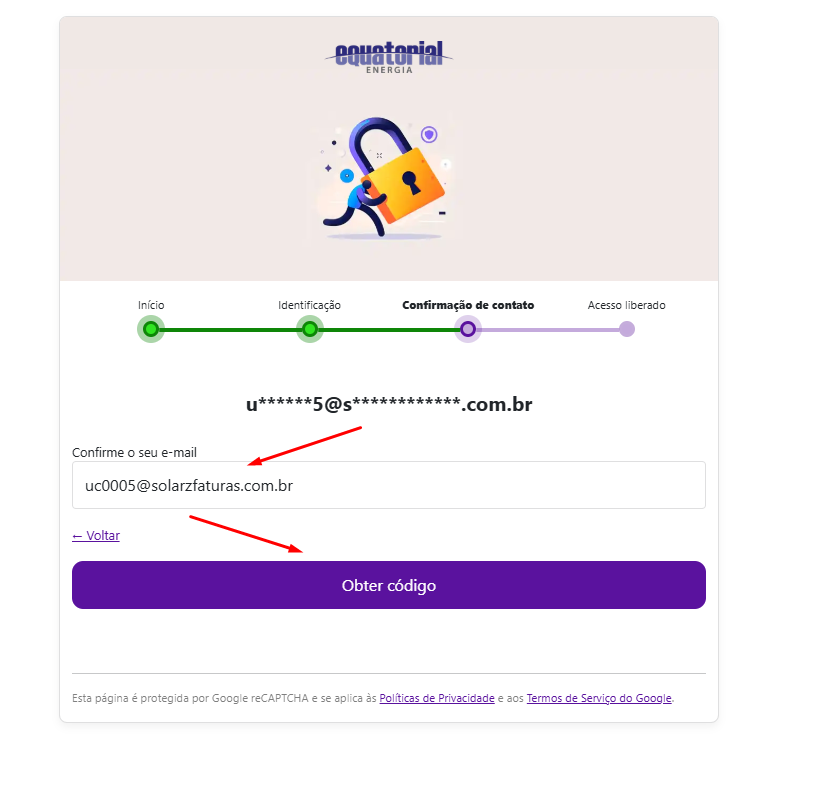The width and height of the screenshot is (819, 794).
Task: Click the masked email address text
Action: click(389, 404)
